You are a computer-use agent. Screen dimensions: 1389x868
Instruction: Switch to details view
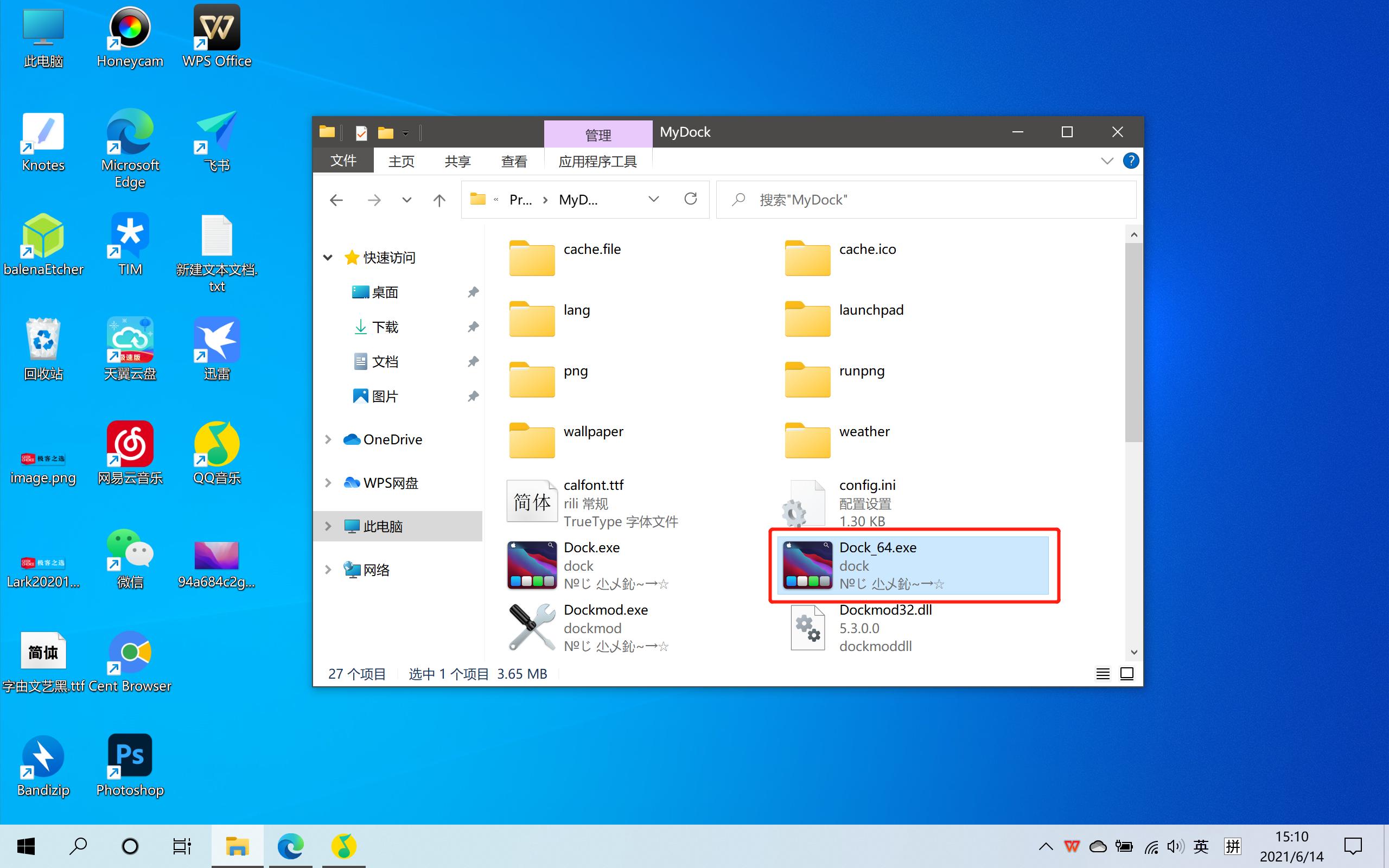1103,673
